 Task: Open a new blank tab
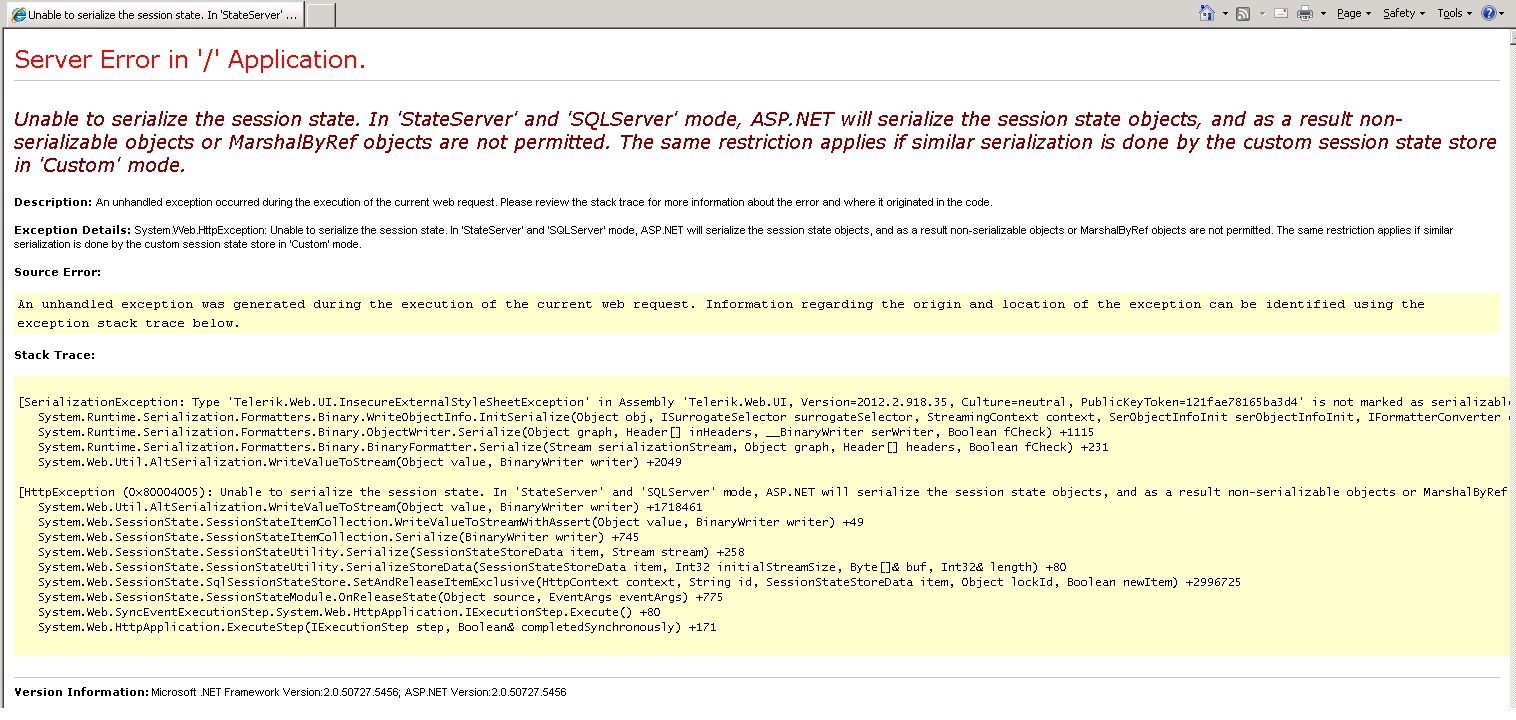click(320, 15)
